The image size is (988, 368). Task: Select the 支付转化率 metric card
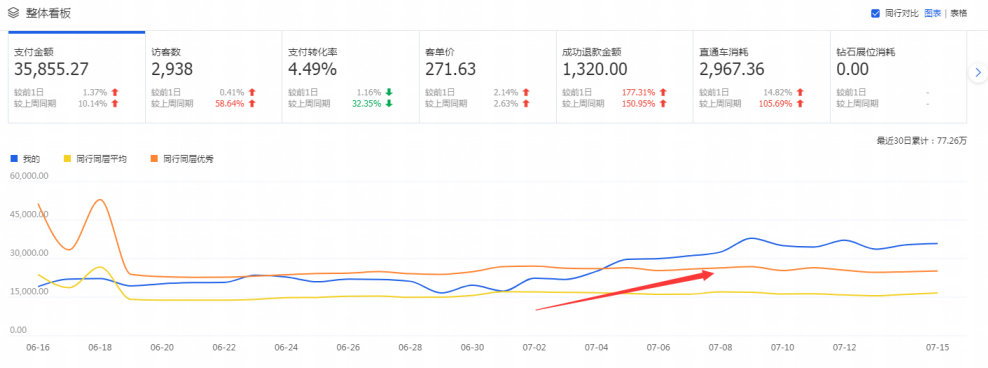pyautogui.click(x=350, y=77)
